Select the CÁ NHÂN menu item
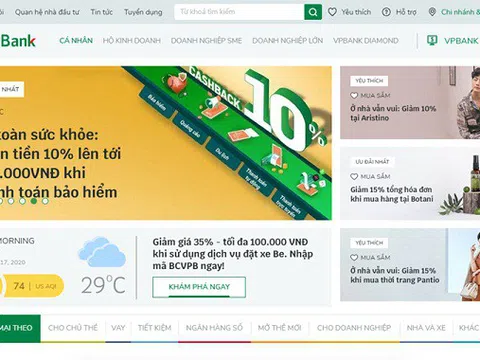Viewport: 480px width, 360px height. [x=76, y=41]
